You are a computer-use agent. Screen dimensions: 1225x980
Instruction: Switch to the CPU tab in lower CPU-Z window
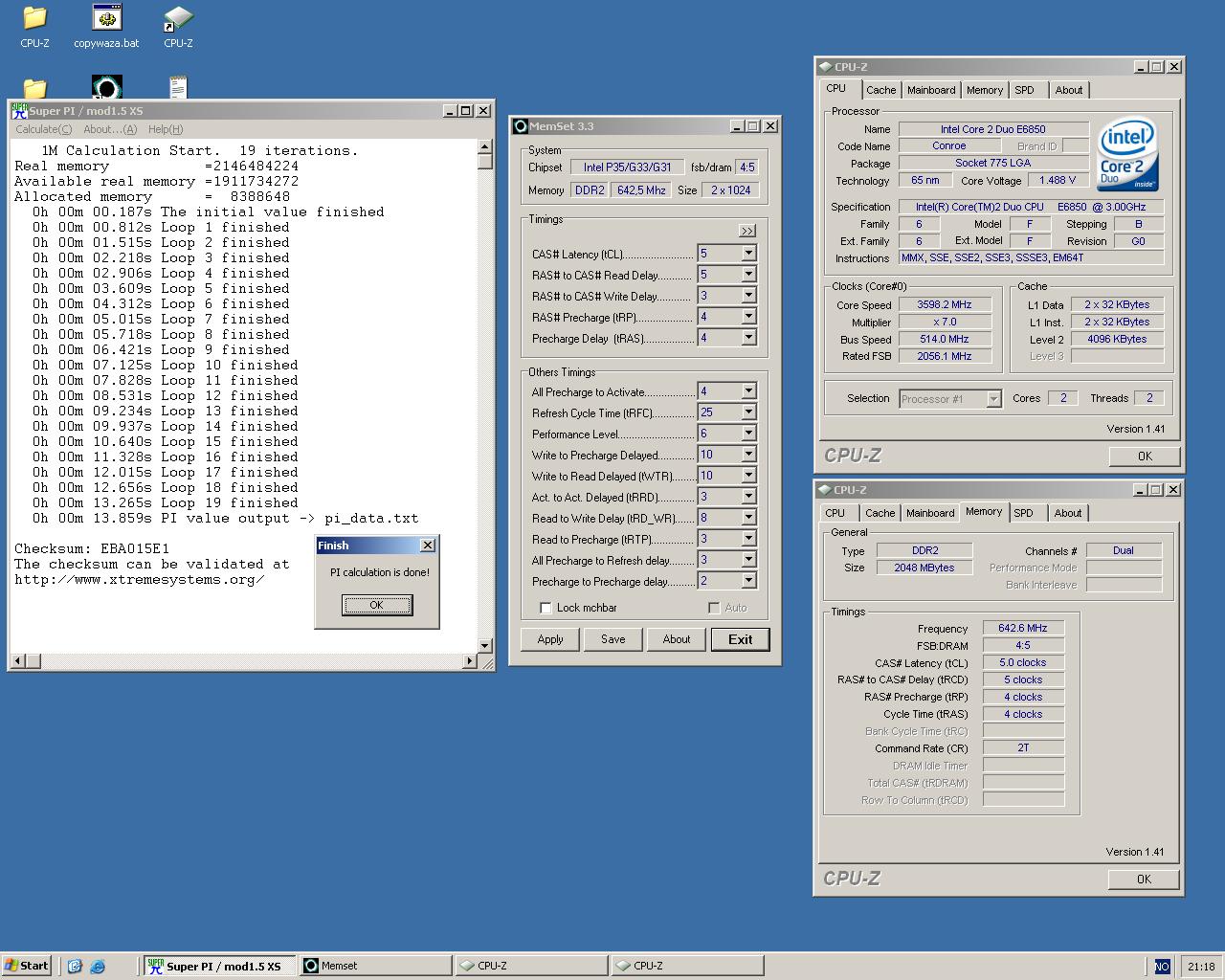coord(835,513)
